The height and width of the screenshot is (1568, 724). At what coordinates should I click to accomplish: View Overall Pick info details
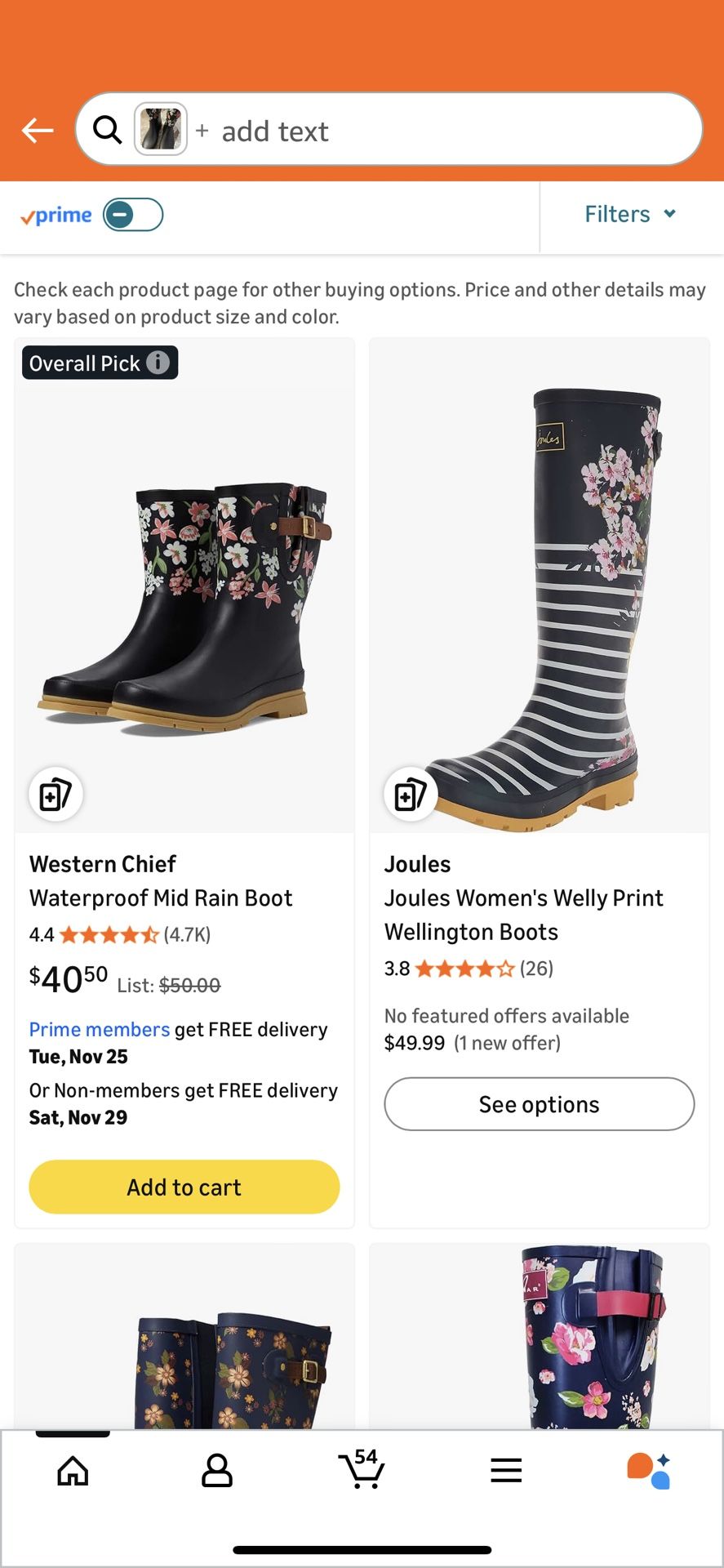(x=158, y=363)
